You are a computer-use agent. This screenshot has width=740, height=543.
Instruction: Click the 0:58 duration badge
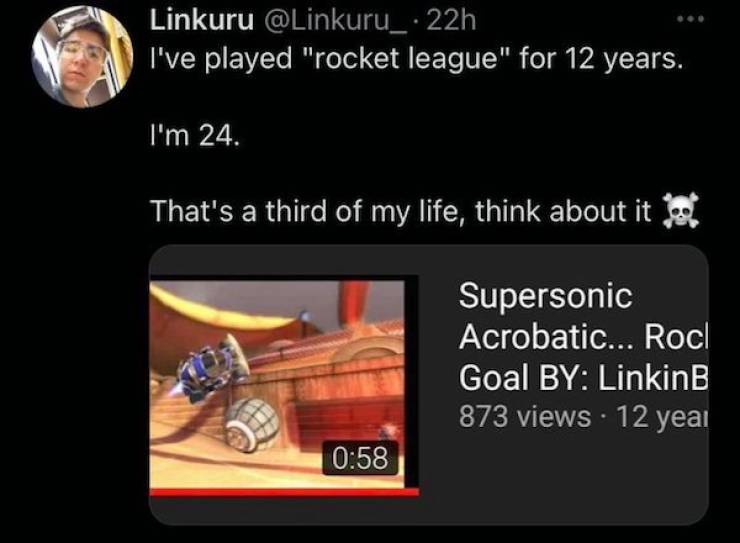tap(361, 458)
